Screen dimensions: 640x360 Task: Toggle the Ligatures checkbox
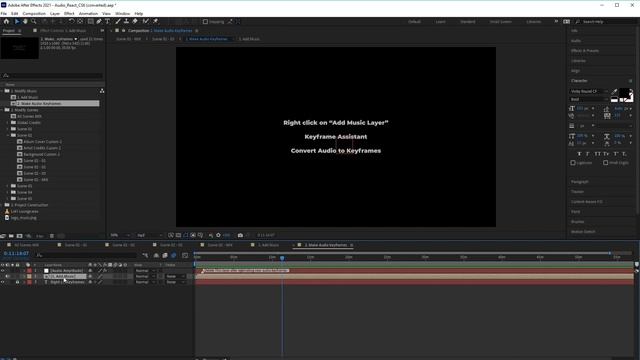(573, 163)
